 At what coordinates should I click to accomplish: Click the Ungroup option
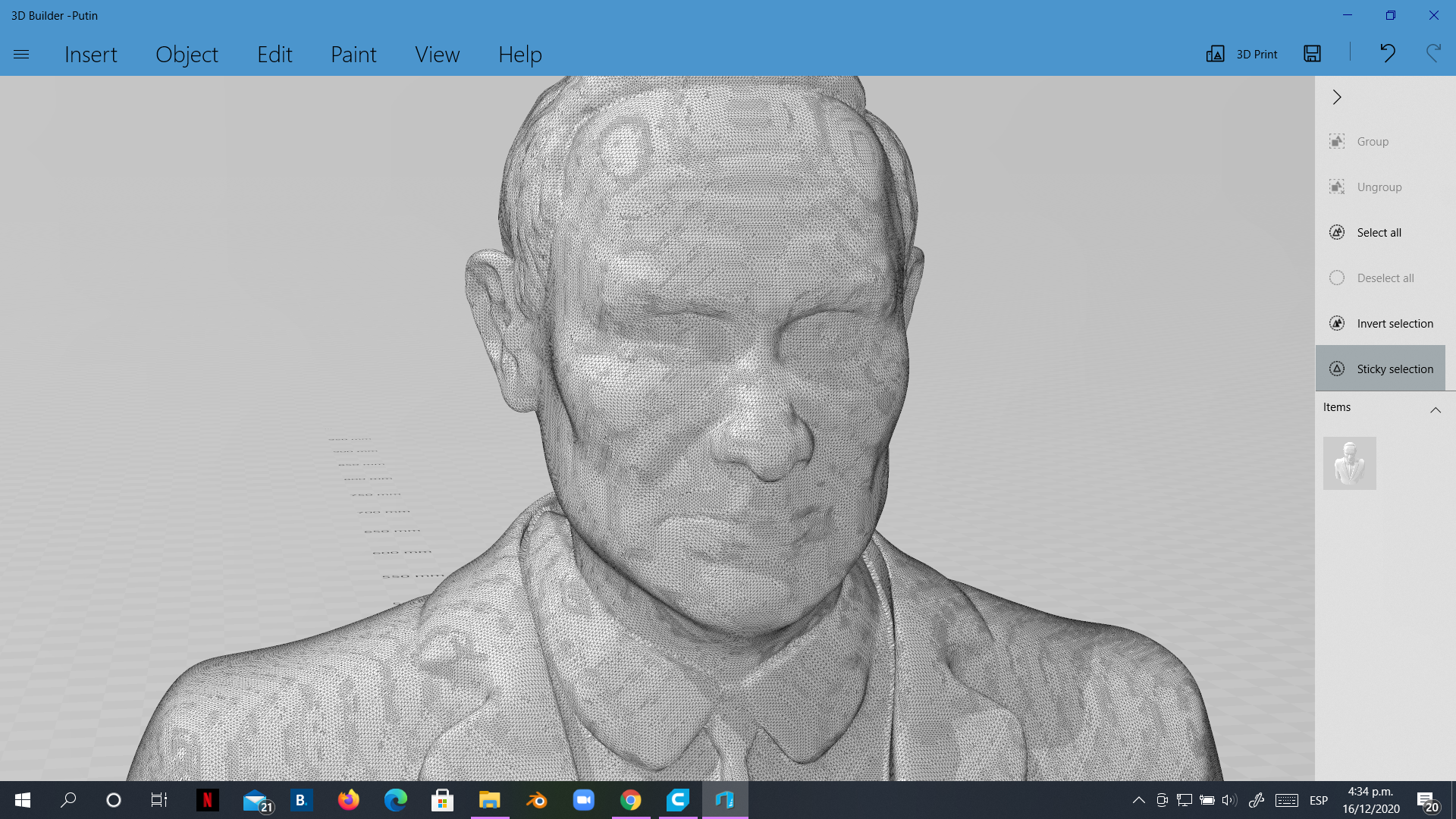(x=1380, y=187)
